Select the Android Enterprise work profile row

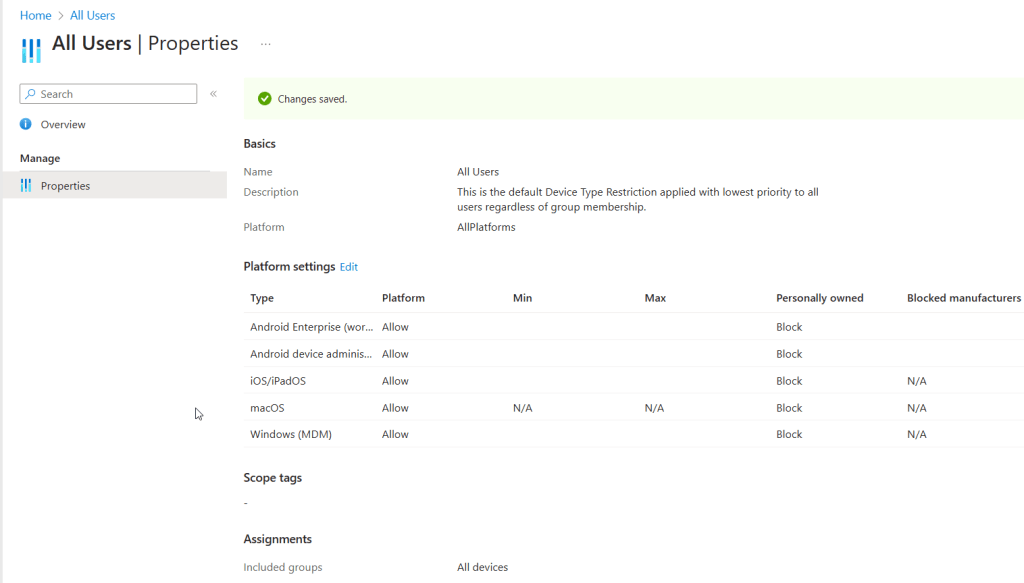(x=311, y=327)
